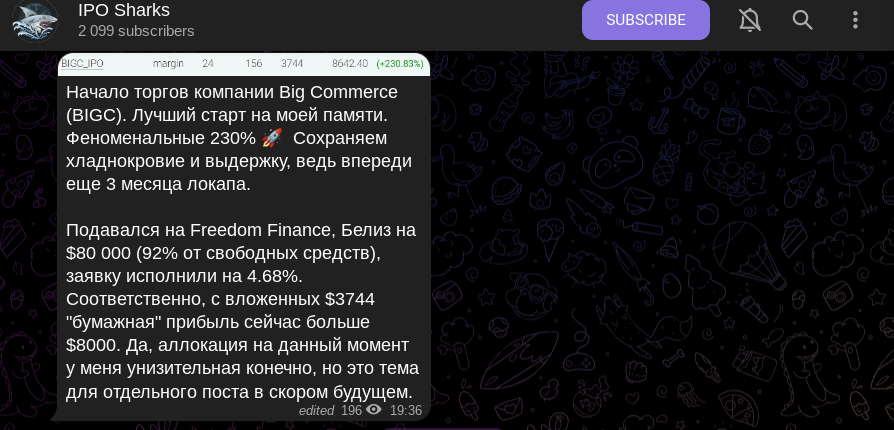Select the Freedom Finance paragraph of the post
894x430 pixels.
pos(242,311)
